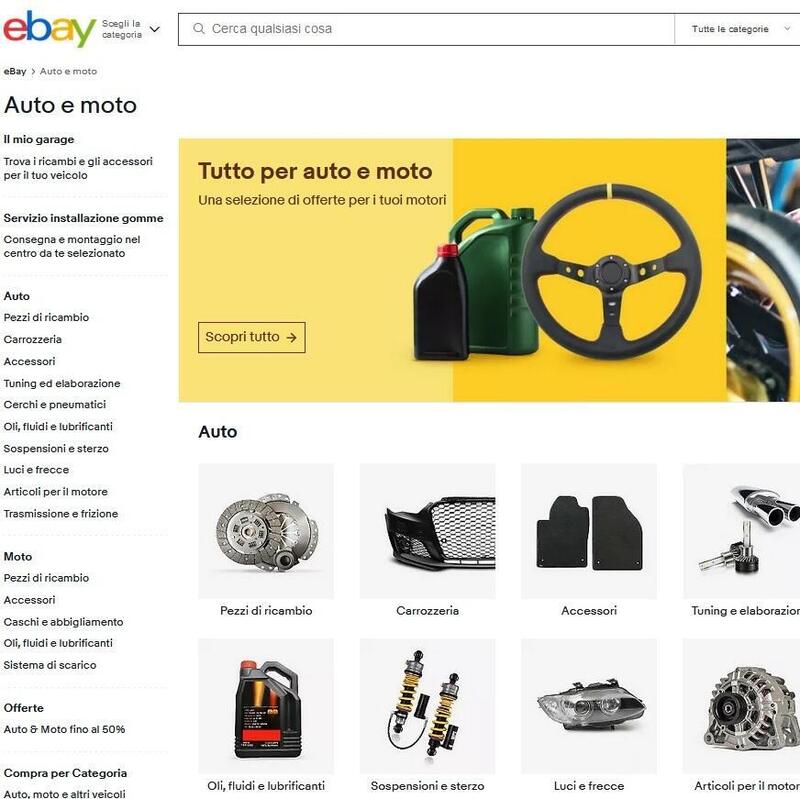Open the alternator Articoli per il motore thumbnail
Screen dimensions: 800x799
(x=741, y=706)
